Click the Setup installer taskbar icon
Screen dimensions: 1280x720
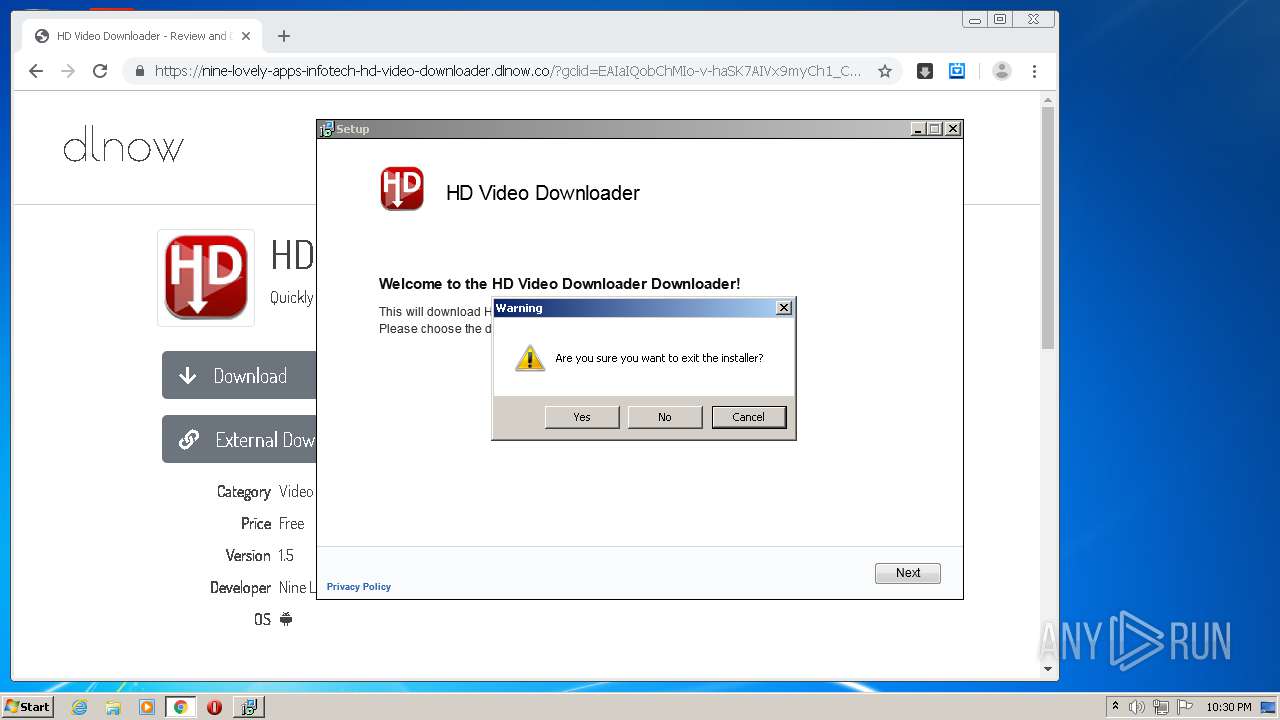tap(248, 707)
